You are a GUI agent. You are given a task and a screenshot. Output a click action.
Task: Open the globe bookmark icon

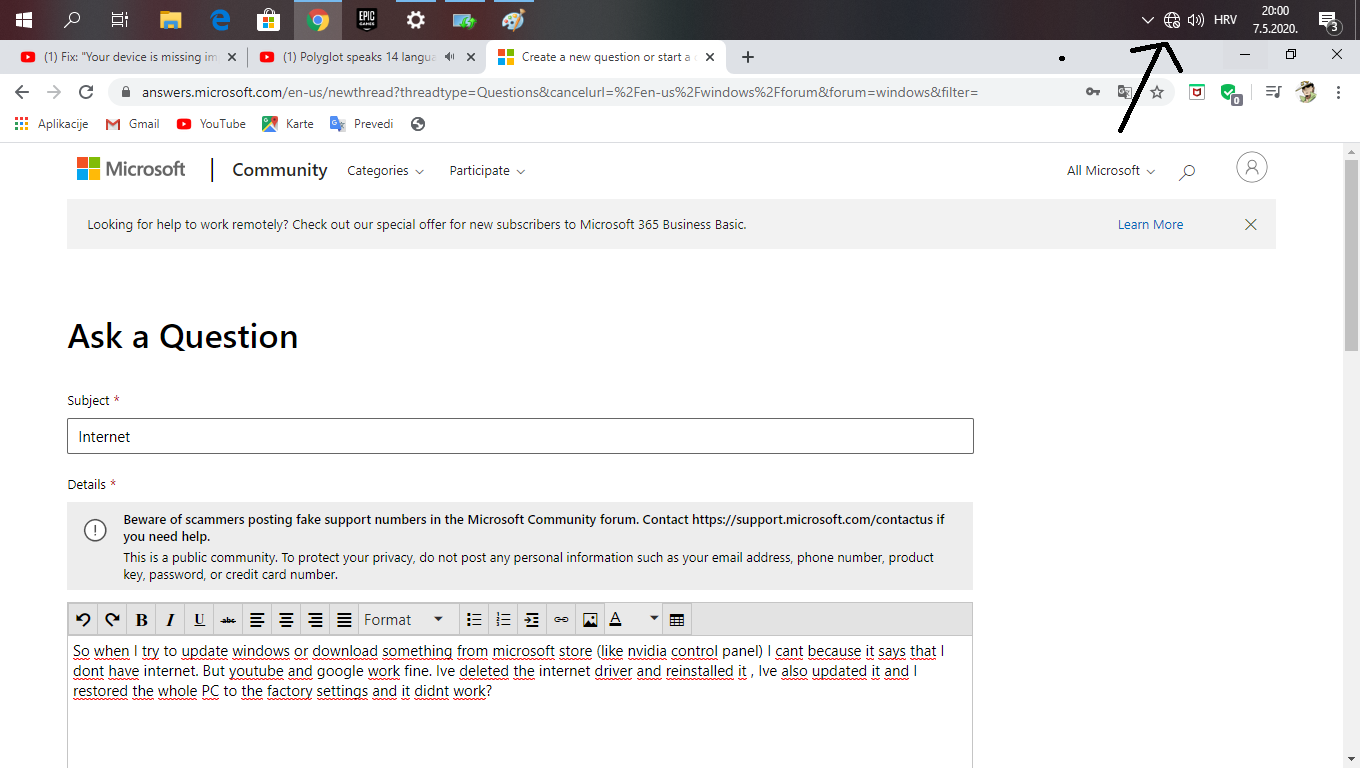click(x=418, y=124)
